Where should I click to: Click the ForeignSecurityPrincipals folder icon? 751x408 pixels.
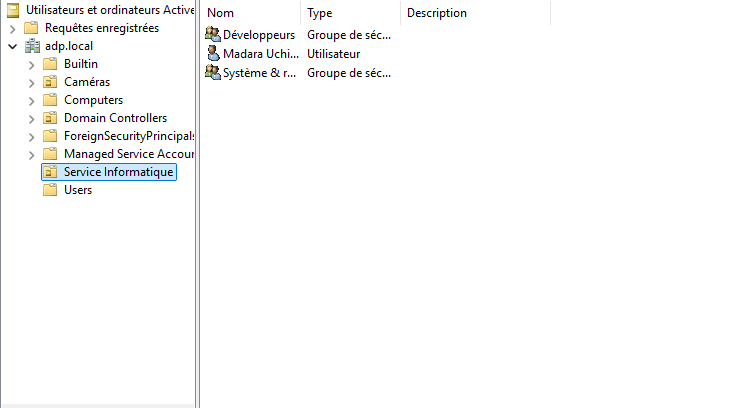[50, 136]
